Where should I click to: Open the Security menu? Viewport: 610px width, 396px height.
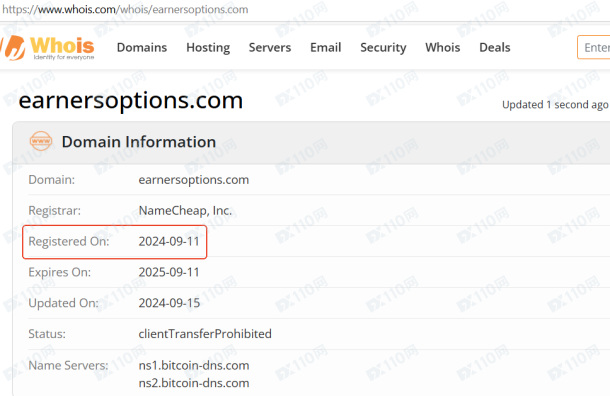383,47
